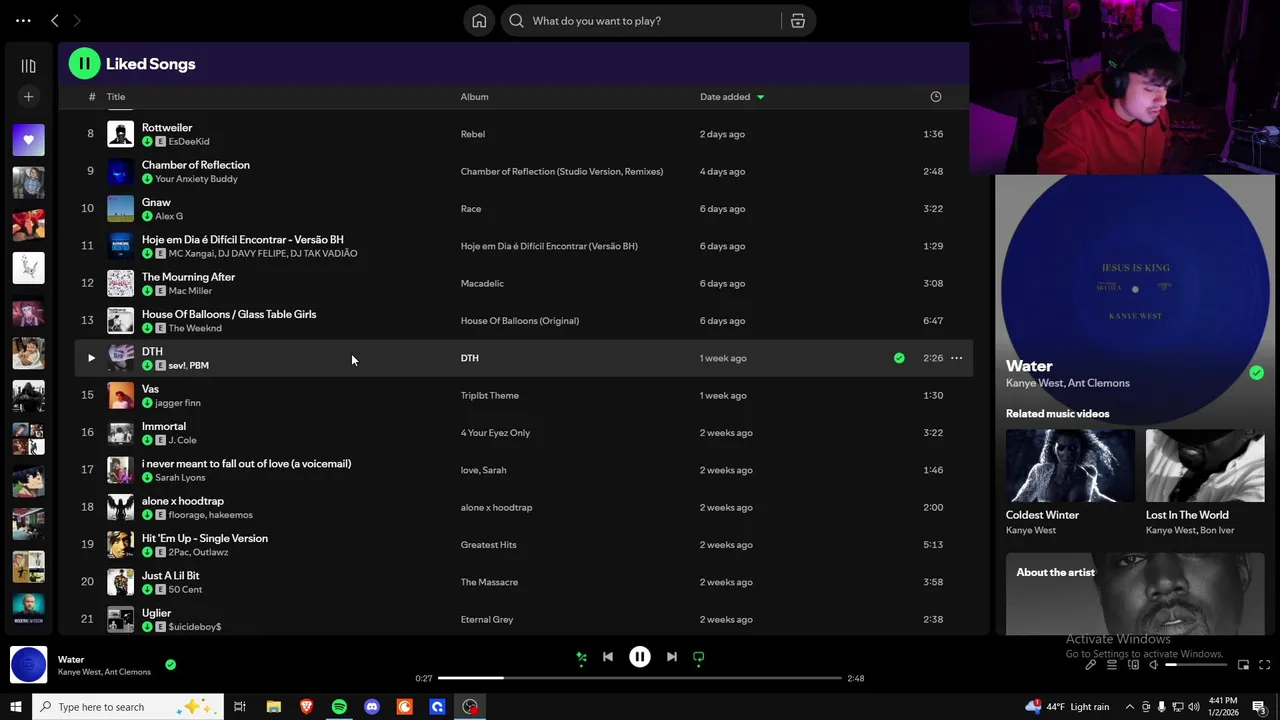The width and height of the screenshot is (1280, 720).
Task: Open The Weeknd artist link
Action: tap(195, 328)
